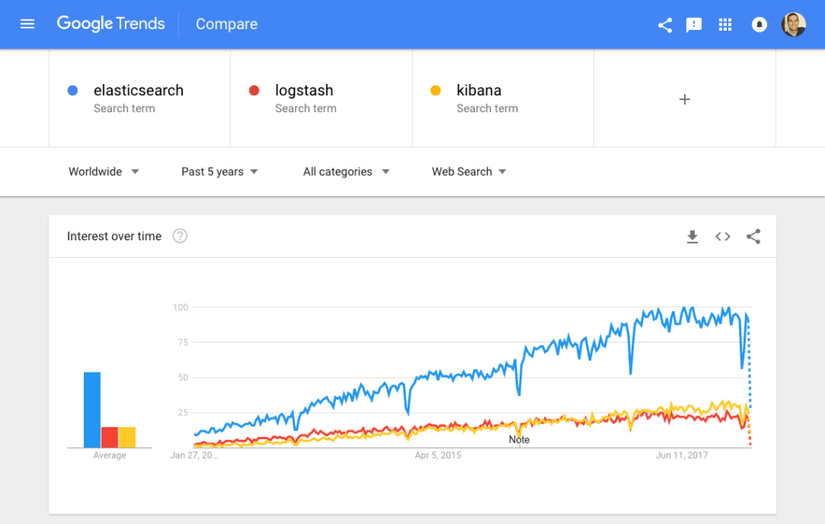Select the elasticsearch search term
The image size is (825, 524).
tap(138, 90)
